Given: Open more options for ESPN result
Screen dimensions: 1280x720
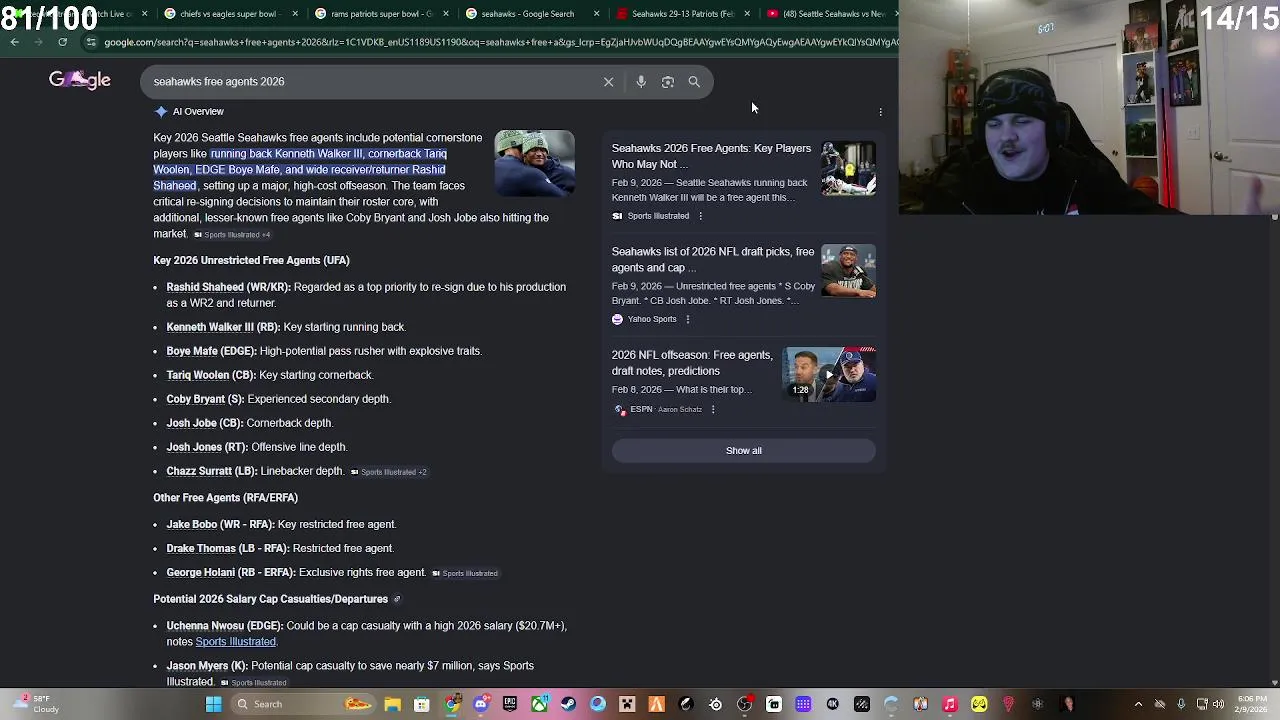Looking at the screenshot, I should 712,409.
